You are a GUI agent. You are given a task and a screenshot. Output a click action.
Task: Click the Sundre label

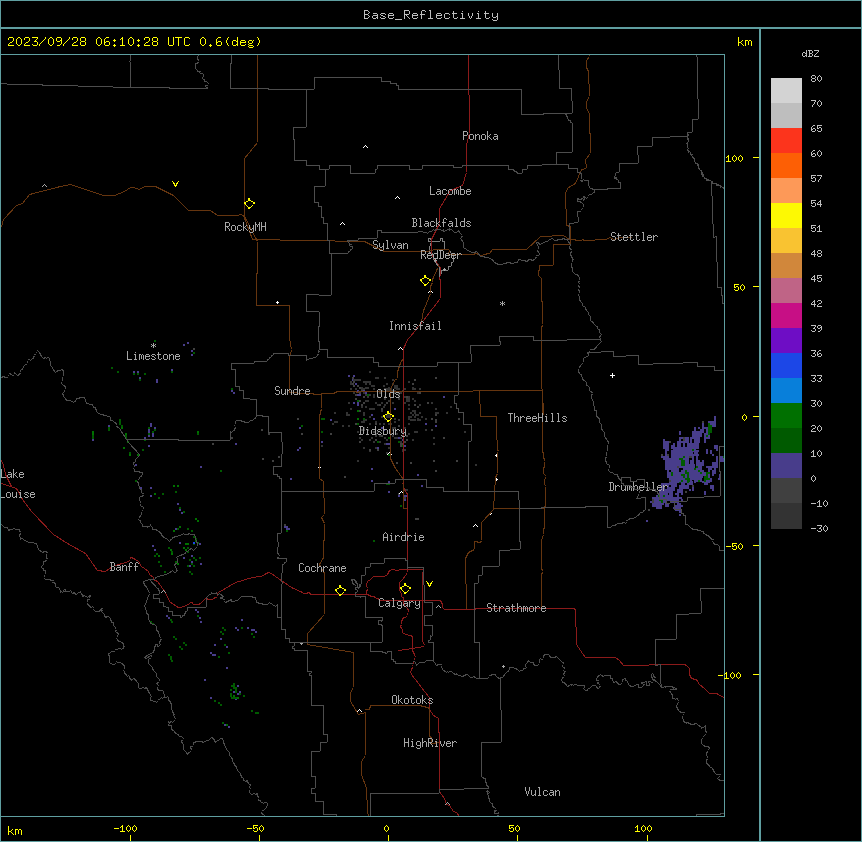coord(292,391)
